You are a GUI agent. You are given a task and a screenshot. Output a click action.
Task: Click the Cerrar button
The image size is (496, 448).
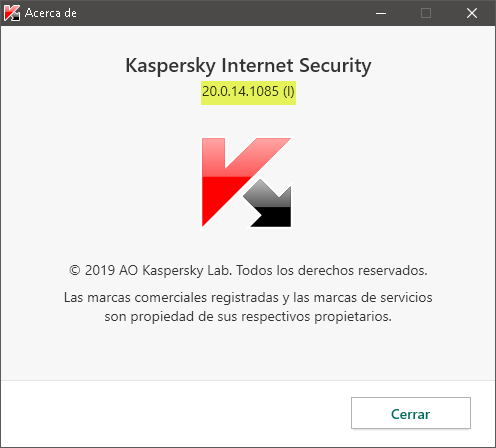point(411,413)
